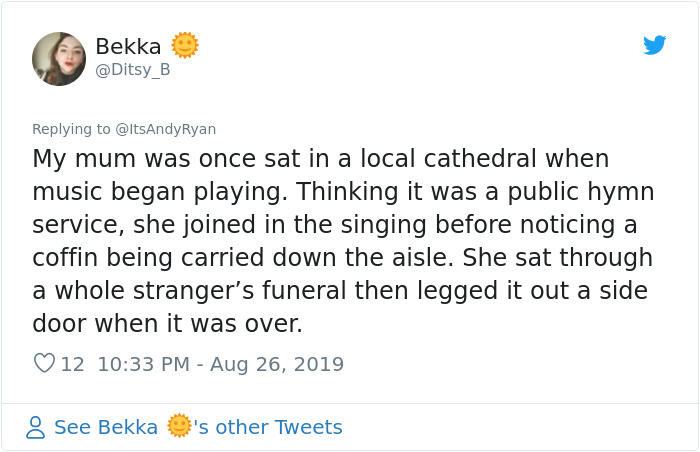The height and width of the screenshot is (452, 700).
Task: Click the sun emoji in the footer link
Action: coord(179,427)
